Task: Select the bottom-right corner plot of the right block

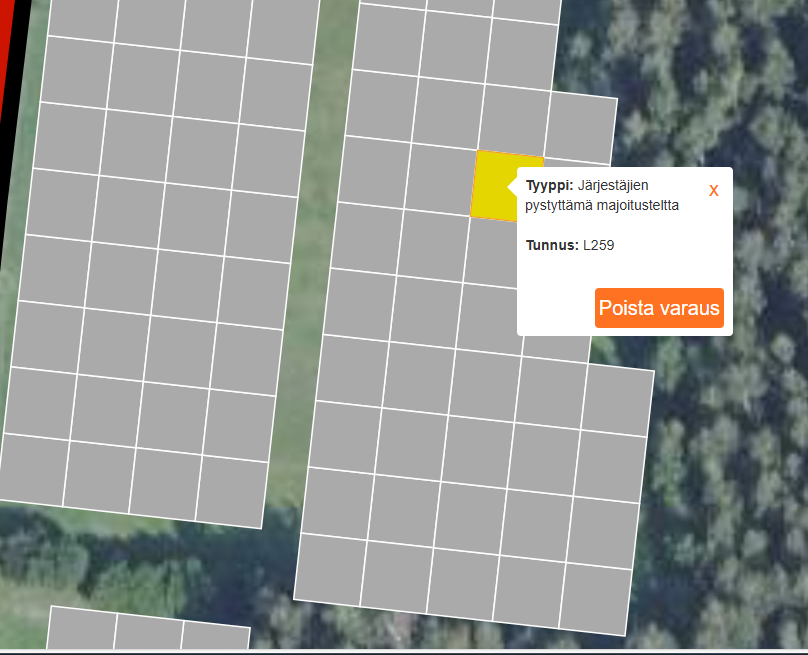Action: coord(595,598)
